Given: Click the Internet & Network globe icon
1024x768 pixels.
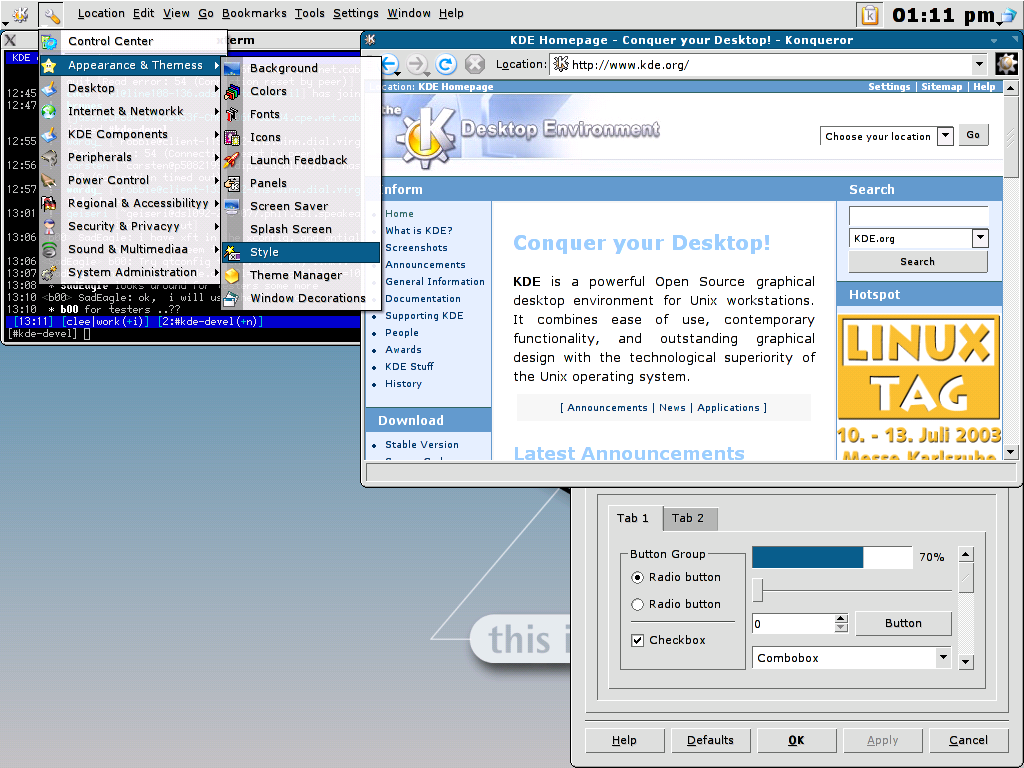Looking at the screenshot, I should 49,112.
